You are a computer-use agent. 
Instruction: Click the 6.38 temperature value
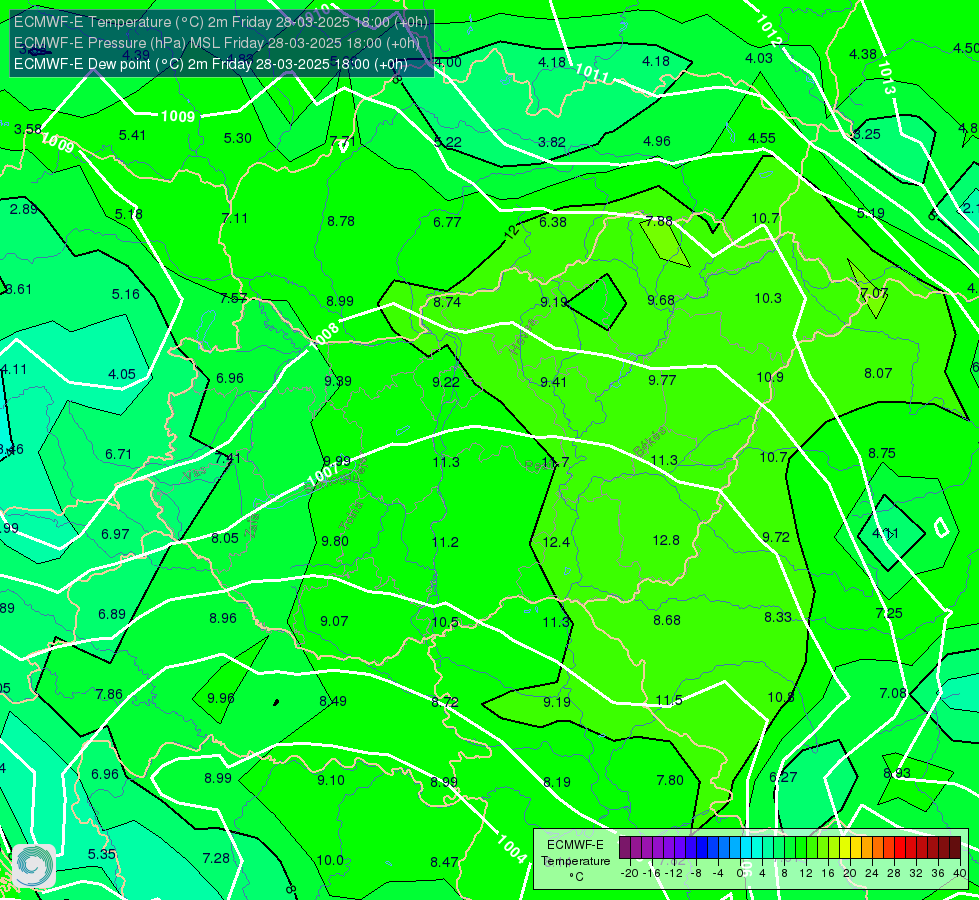point(553,222)
